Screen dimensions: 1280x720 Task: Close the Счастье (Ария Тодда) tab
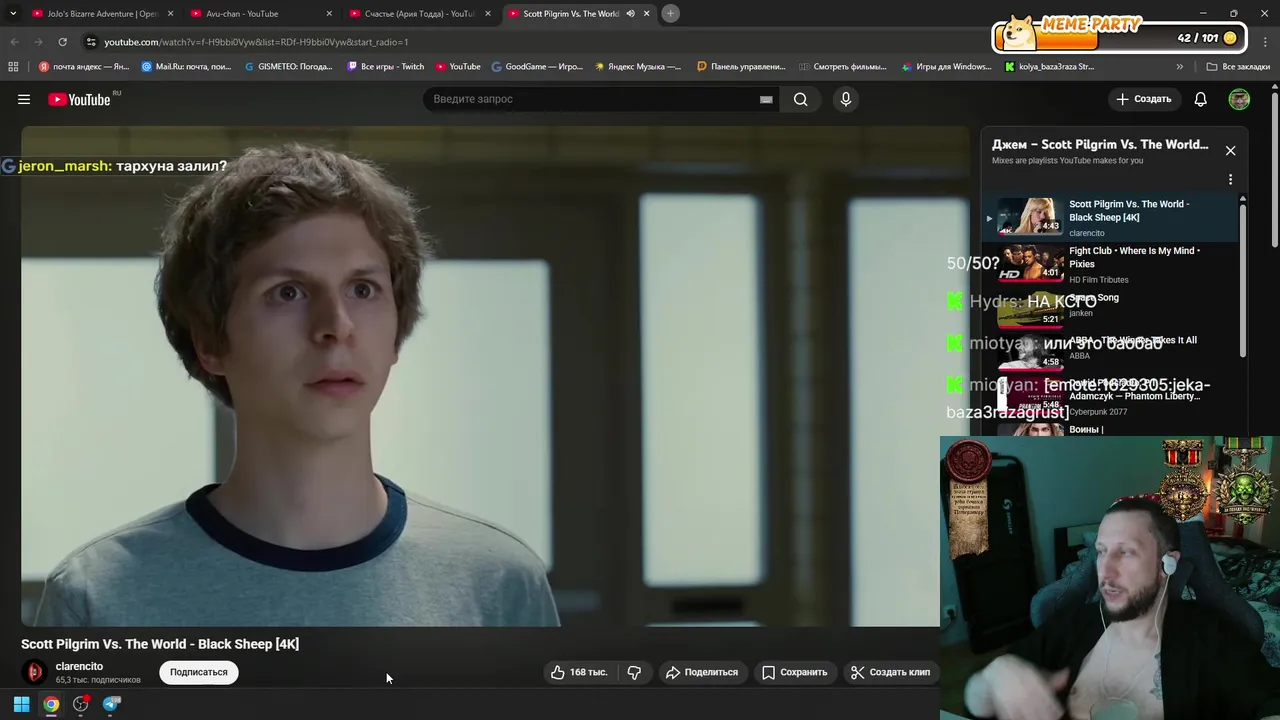click(x=488, y=14)
